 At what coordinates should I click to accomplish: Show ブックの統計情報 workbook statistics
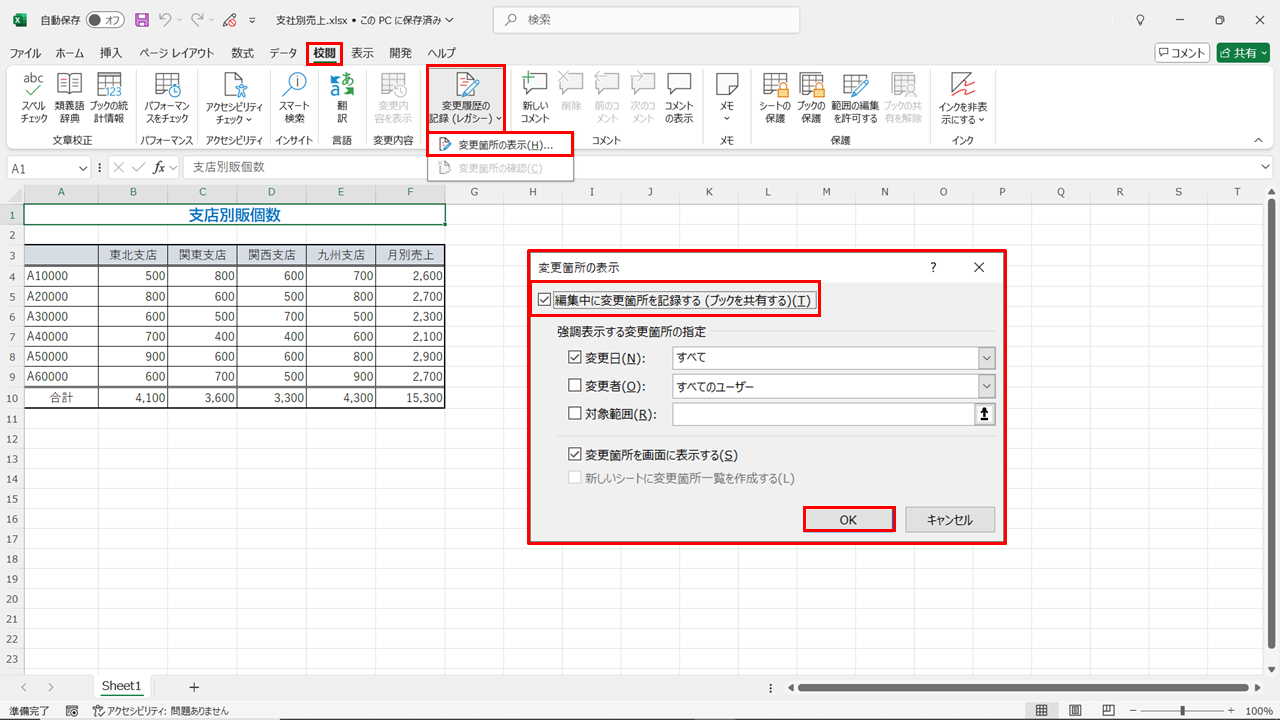point(108,98)
